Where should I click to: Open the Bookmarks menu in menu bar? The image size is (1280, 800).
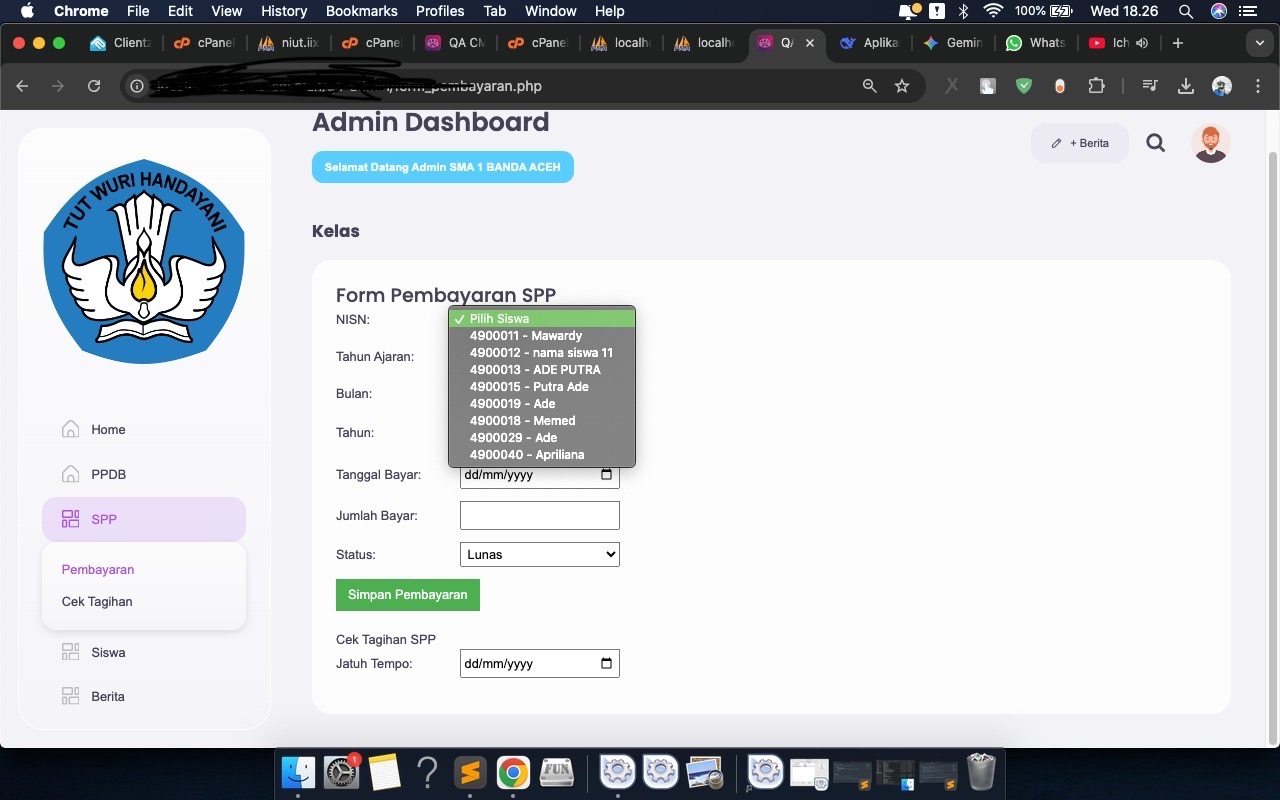[361, 11]
